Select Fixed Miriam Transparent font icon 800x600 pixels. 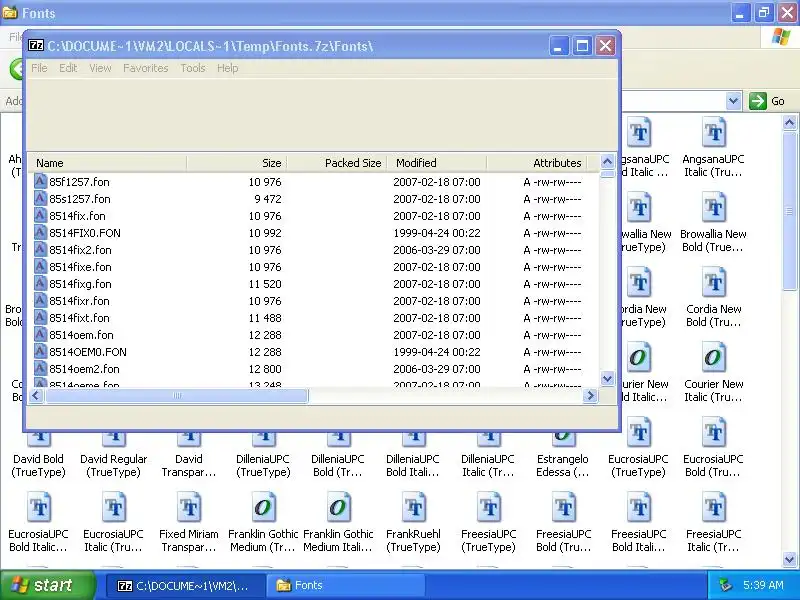point(189,508)
